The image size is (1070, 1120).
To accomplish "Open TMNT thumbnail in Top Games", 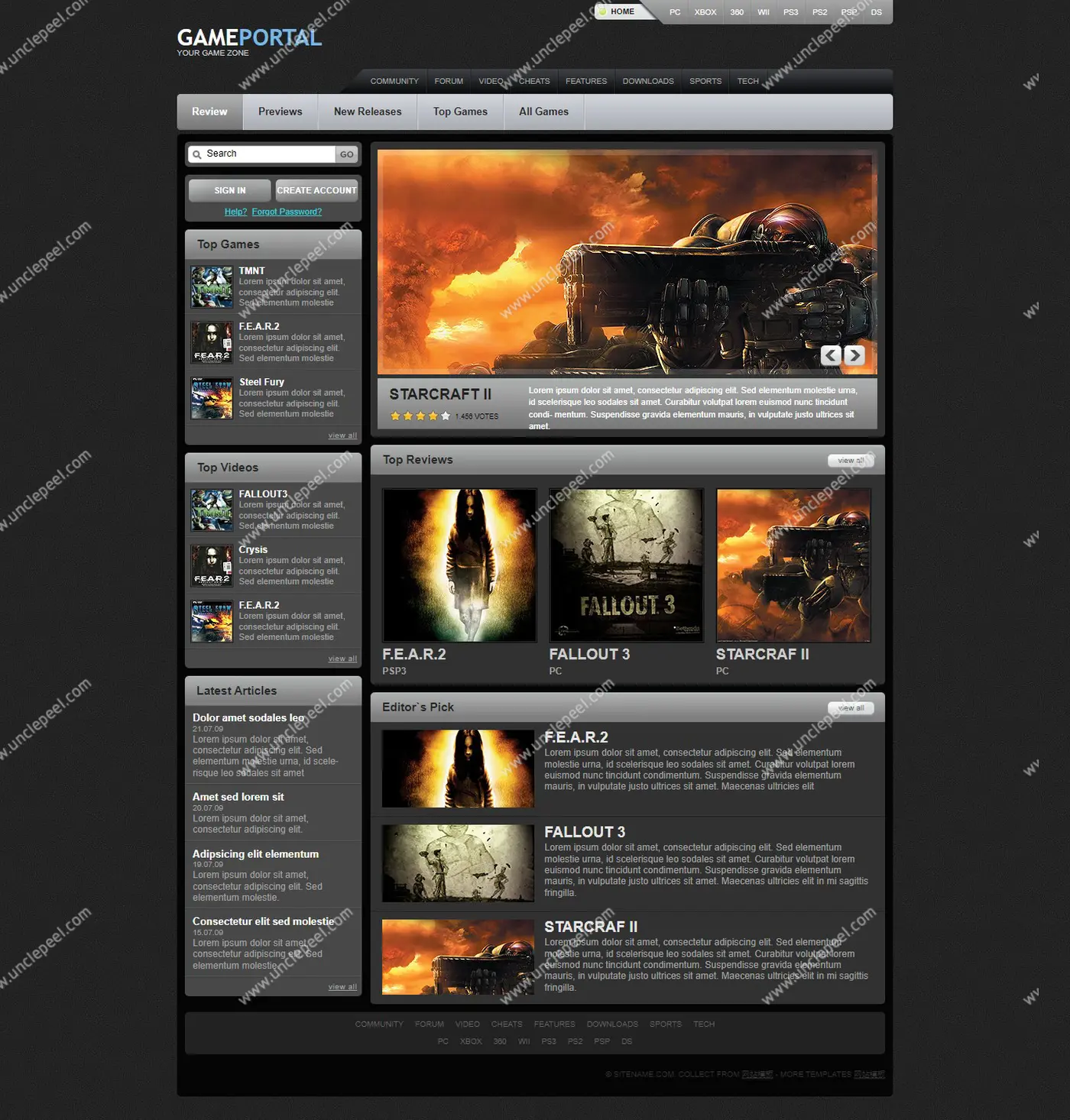I will coord(212,287).
